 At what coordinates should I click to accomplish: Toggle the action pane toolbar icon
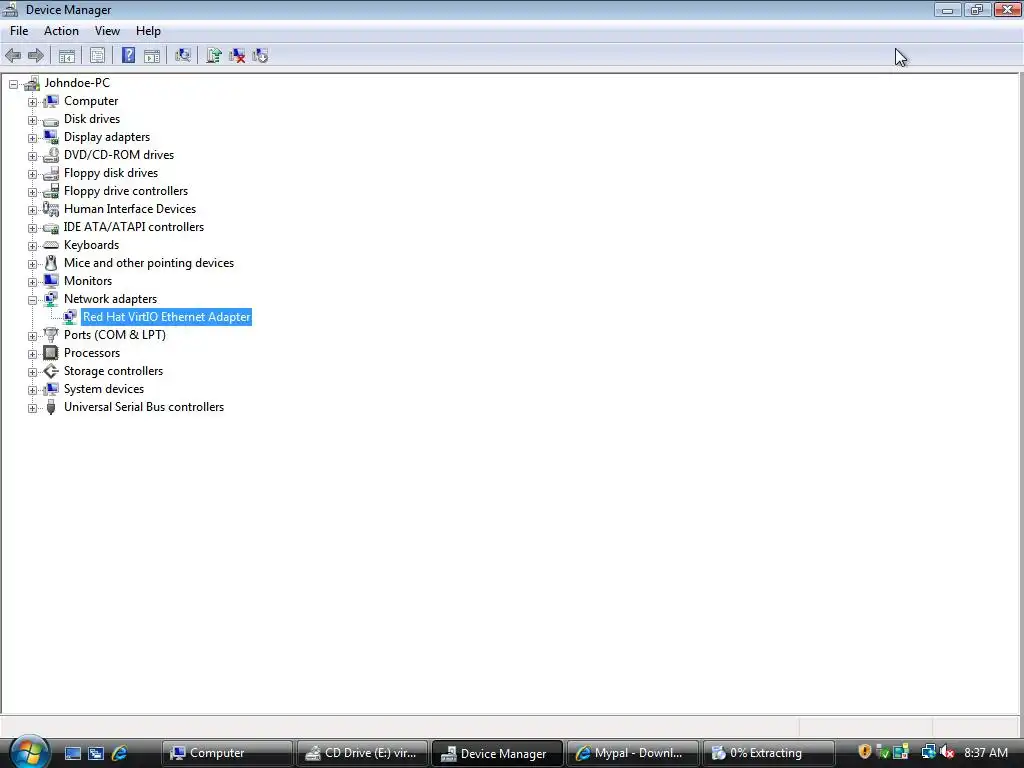point(152,56)
